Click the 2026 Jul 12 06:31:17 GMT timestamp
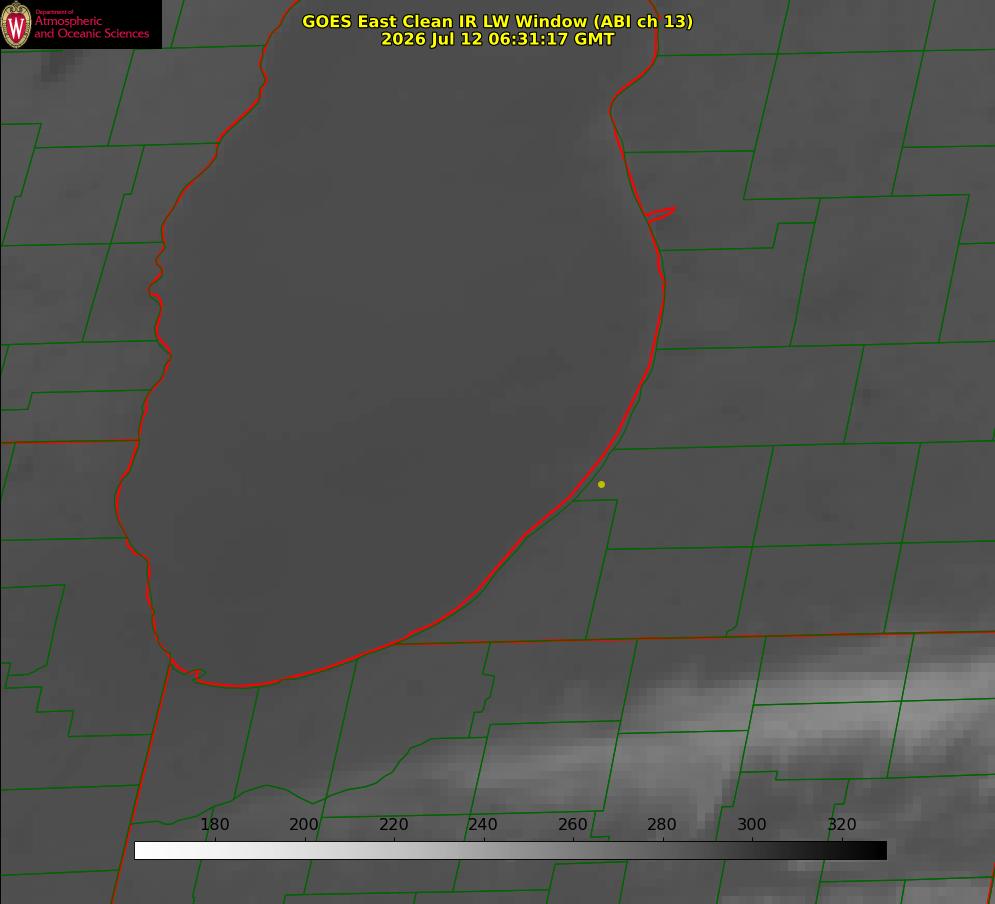 [498, 39]
